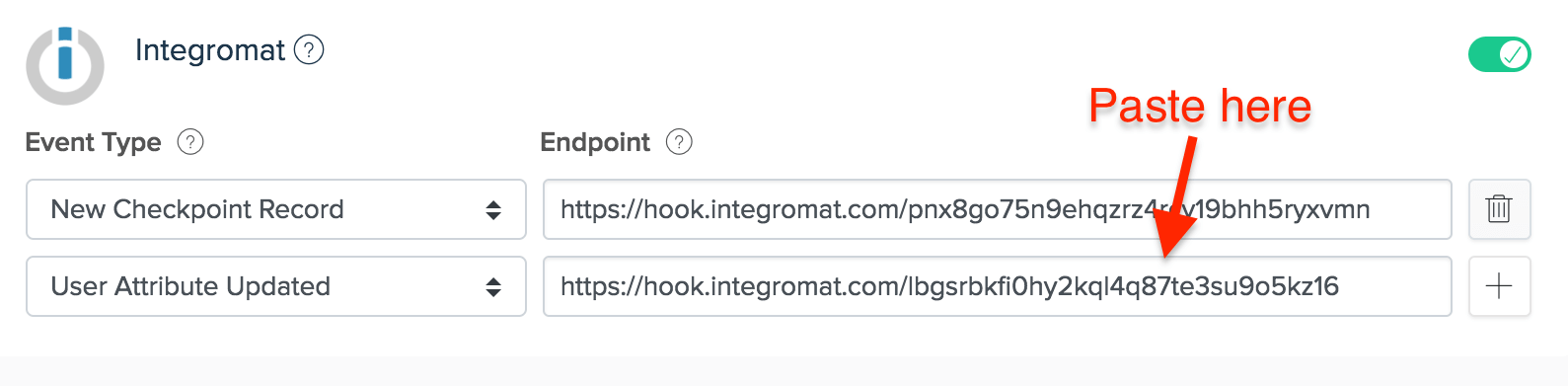Viewport: 1568px width, 386px height.
Task: Delete the New Checkpoint Record webhook row
Action: (1499, 209)
